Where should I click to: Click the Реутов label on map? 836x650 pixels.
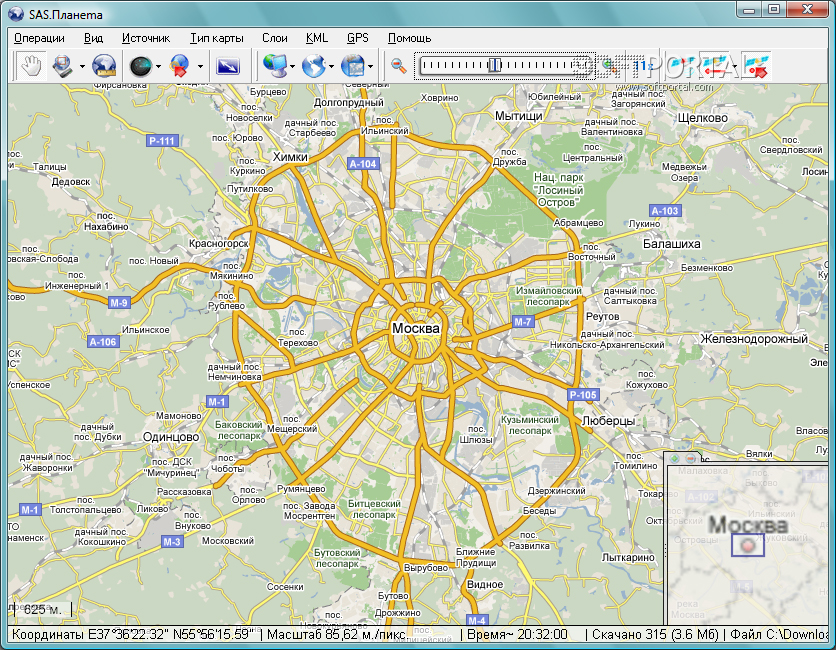point(602,316)
